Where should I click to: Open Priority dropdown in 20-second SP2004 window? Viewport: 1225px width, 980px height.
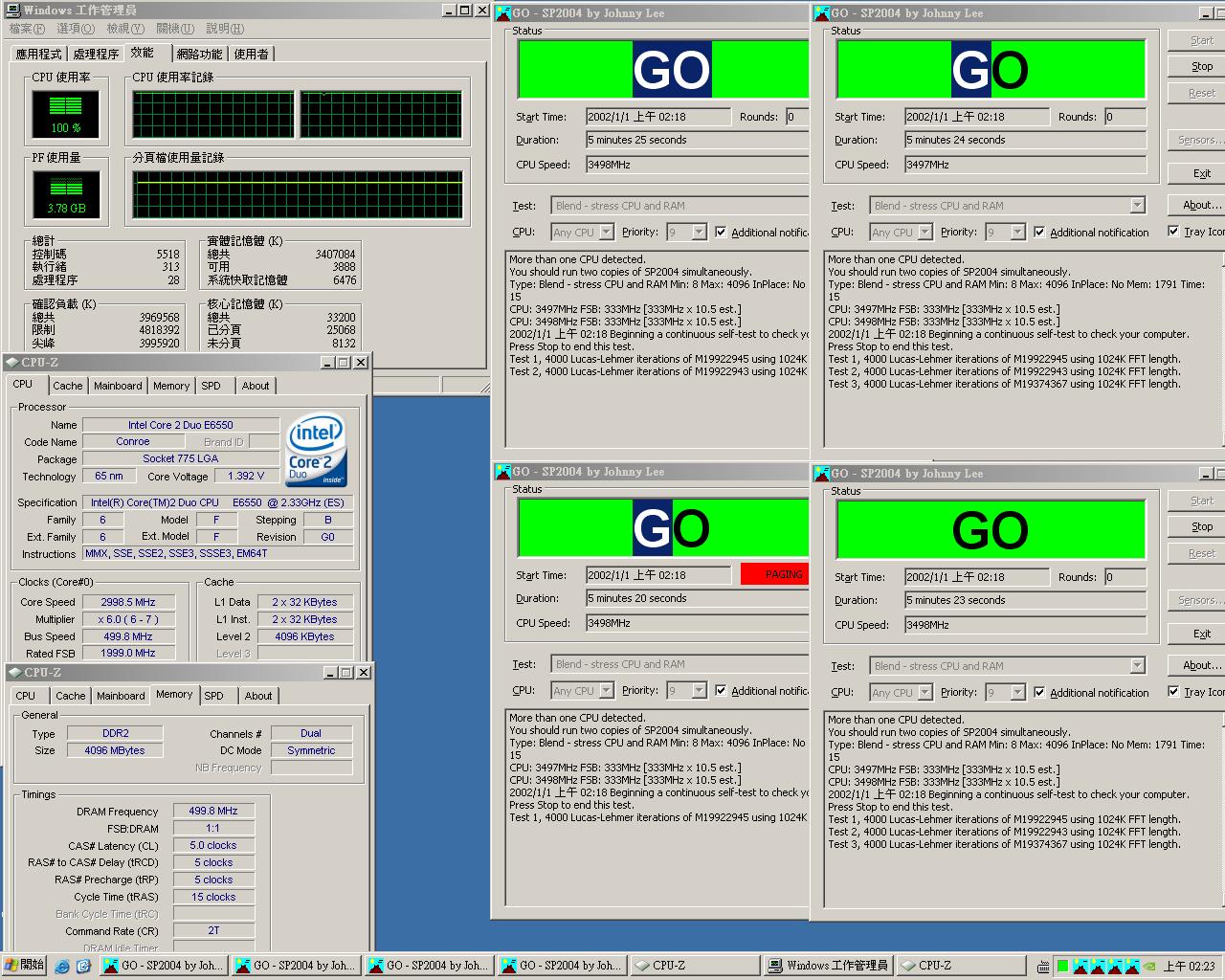[699, 690]
